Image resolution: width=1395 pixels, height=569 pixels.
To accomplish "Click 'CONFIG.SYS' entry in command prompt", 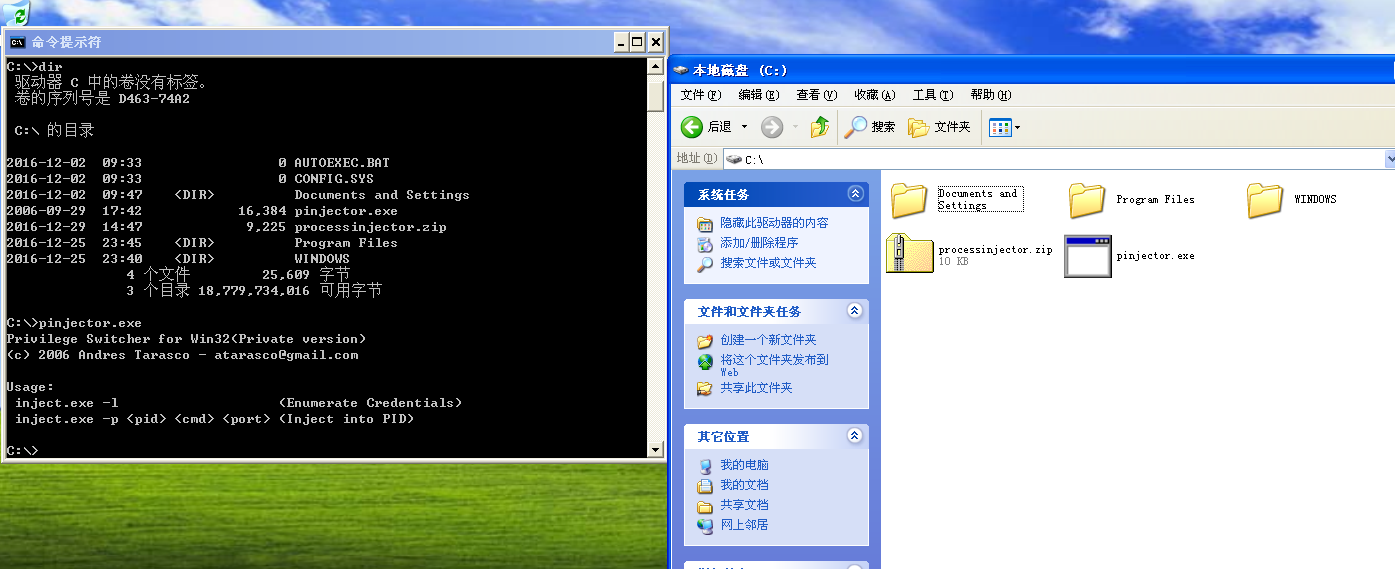I will (x=334, y=179).
